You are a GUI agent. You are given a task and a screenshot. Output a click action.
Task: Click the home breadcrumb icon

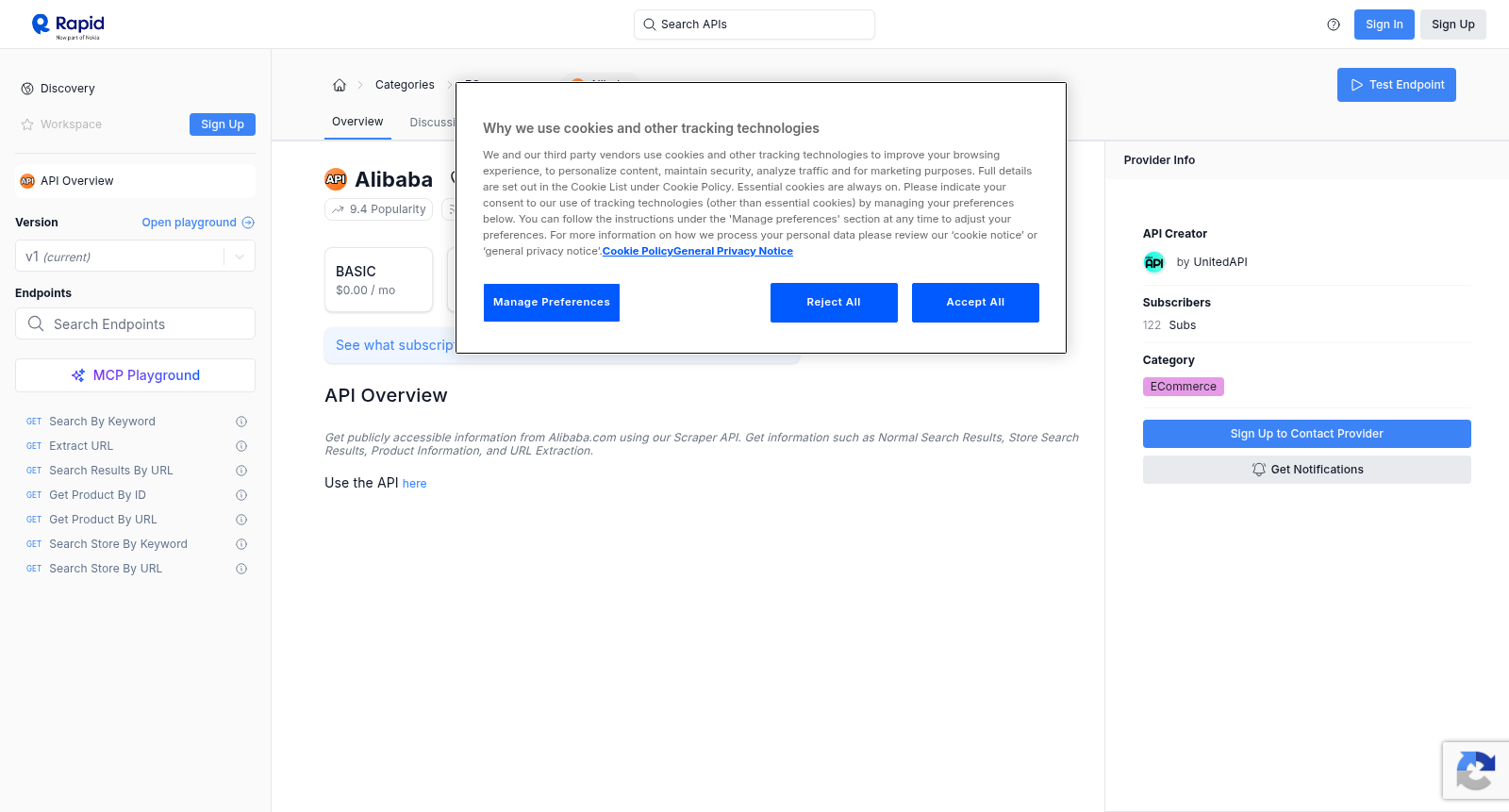pyautogui.click(x=340, y=85)
